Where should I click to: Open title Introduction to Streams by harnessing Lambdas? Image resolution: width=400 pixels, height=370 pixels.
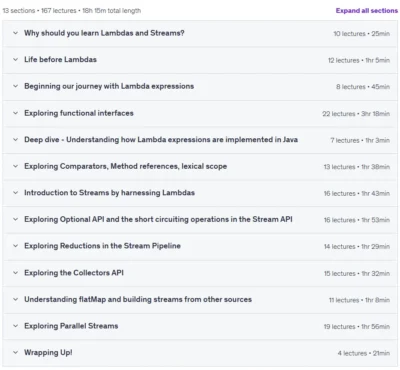[109, 193]
